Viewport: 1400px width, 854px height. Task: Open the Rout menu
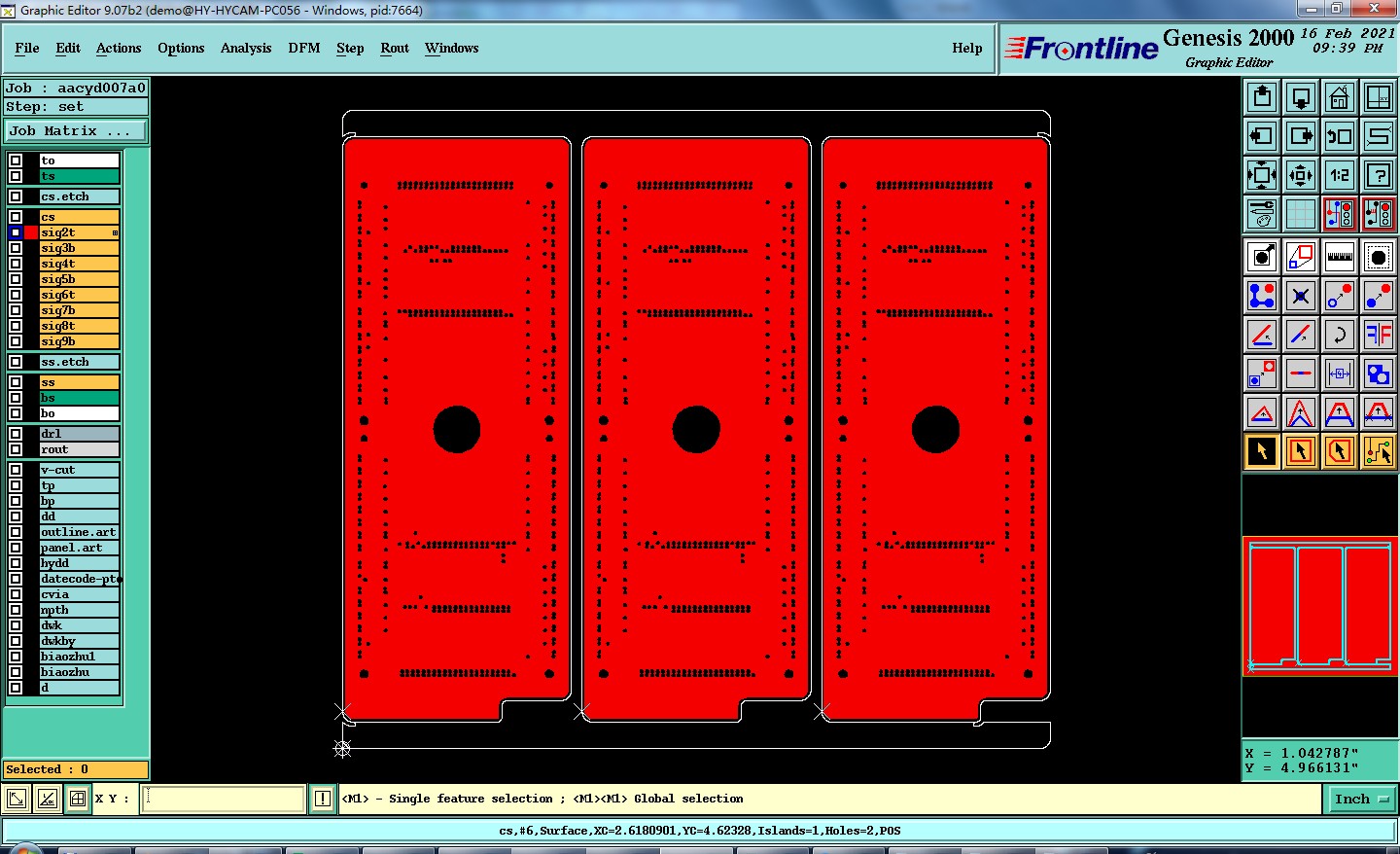pyautogui.click(x=395, y=48)
